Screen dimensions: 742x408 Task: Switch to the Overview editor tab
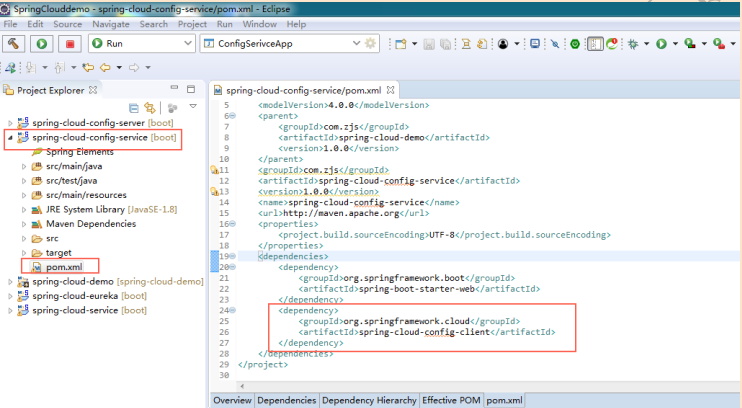(x=232, y=400)
